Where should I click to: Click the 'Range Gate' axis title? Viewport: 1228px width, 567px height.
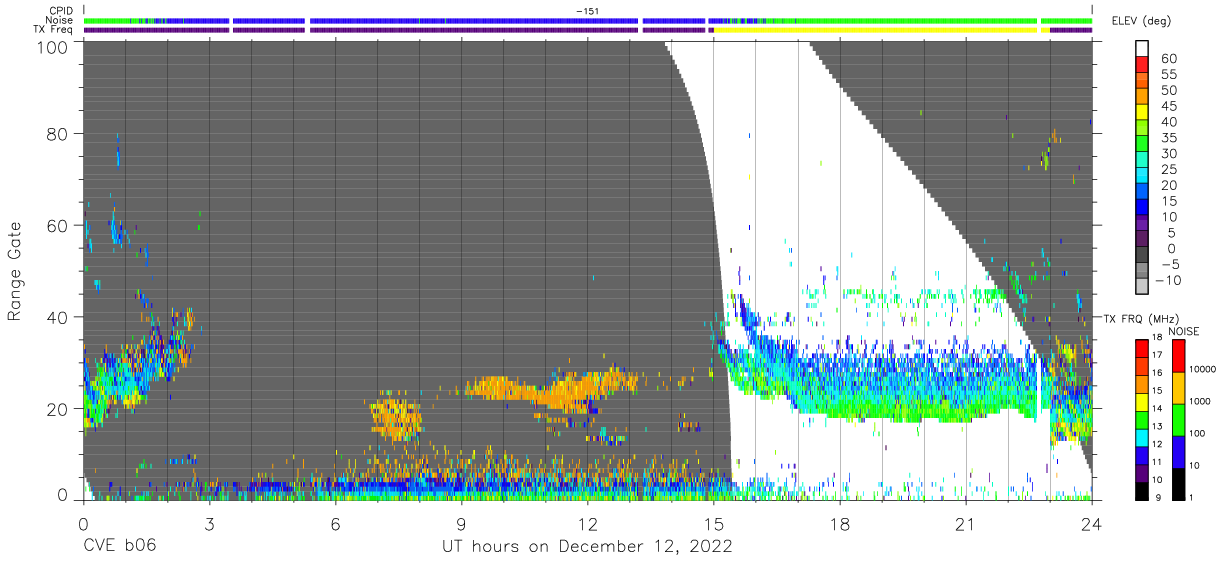(x=16, y=270)
